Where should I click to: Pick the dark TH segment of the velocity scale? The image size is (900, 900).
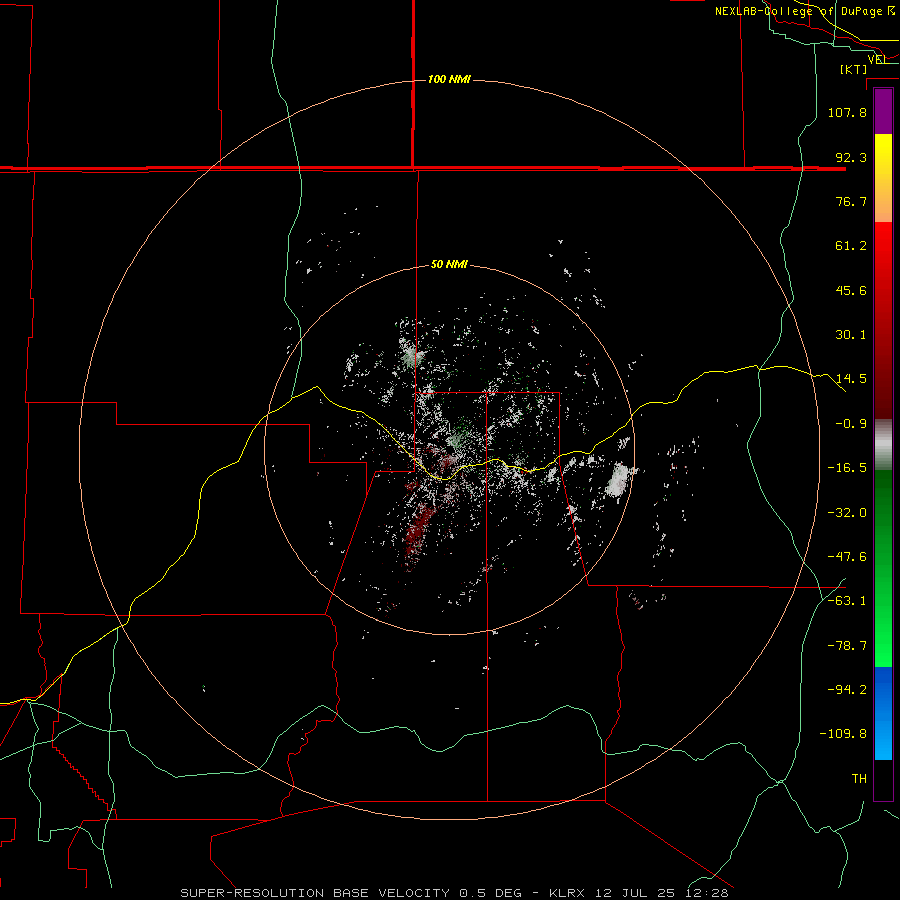pyautogui.click(x=883, y=780)
